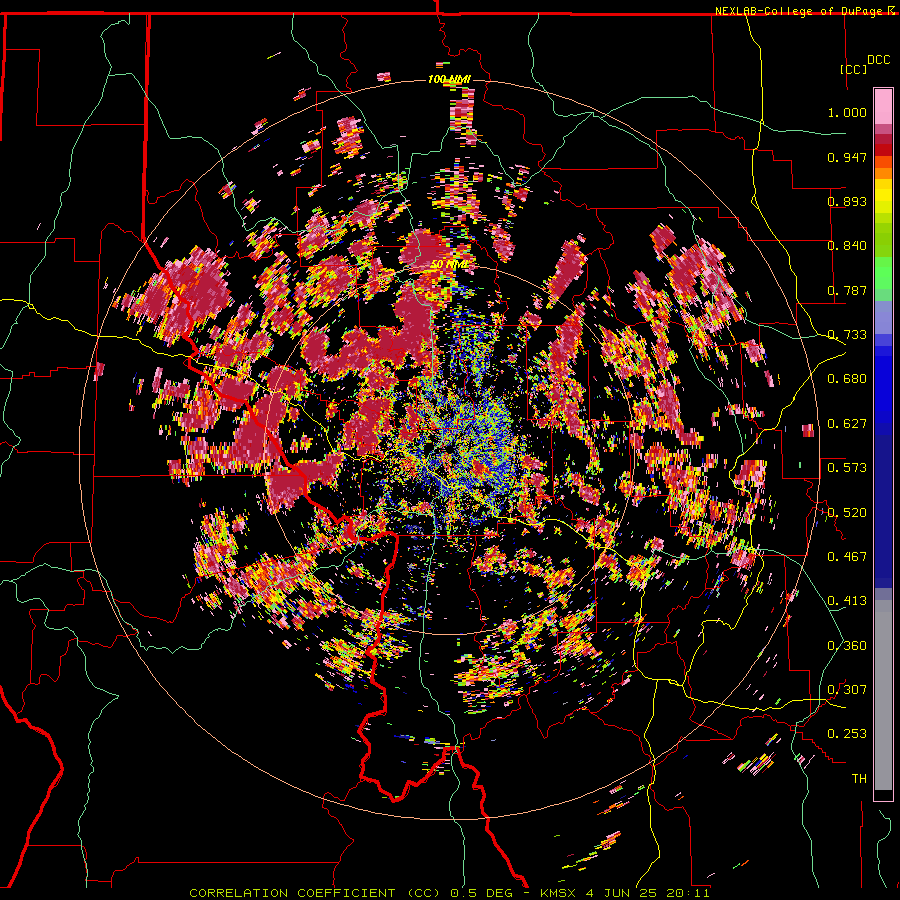Select the 1.000 scale value
This screenshot has height=900, width=900.
tap(847, 112)
